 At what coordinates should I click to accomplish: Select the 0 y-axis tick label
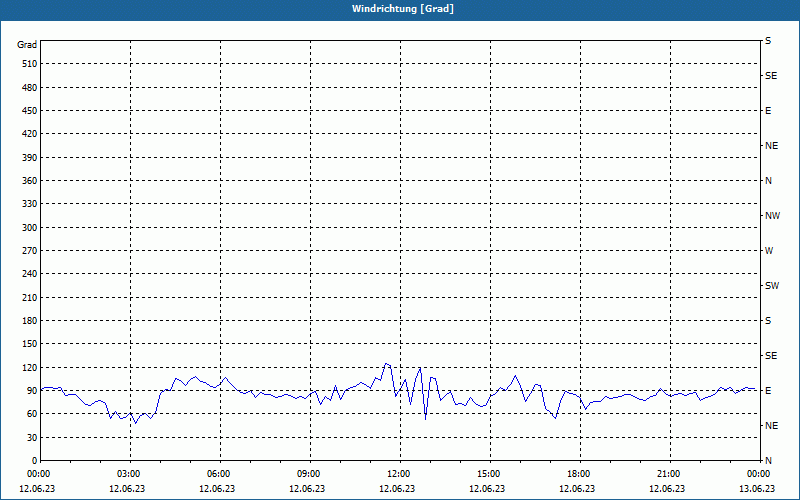pyautogui.click(x=34, y=460)
